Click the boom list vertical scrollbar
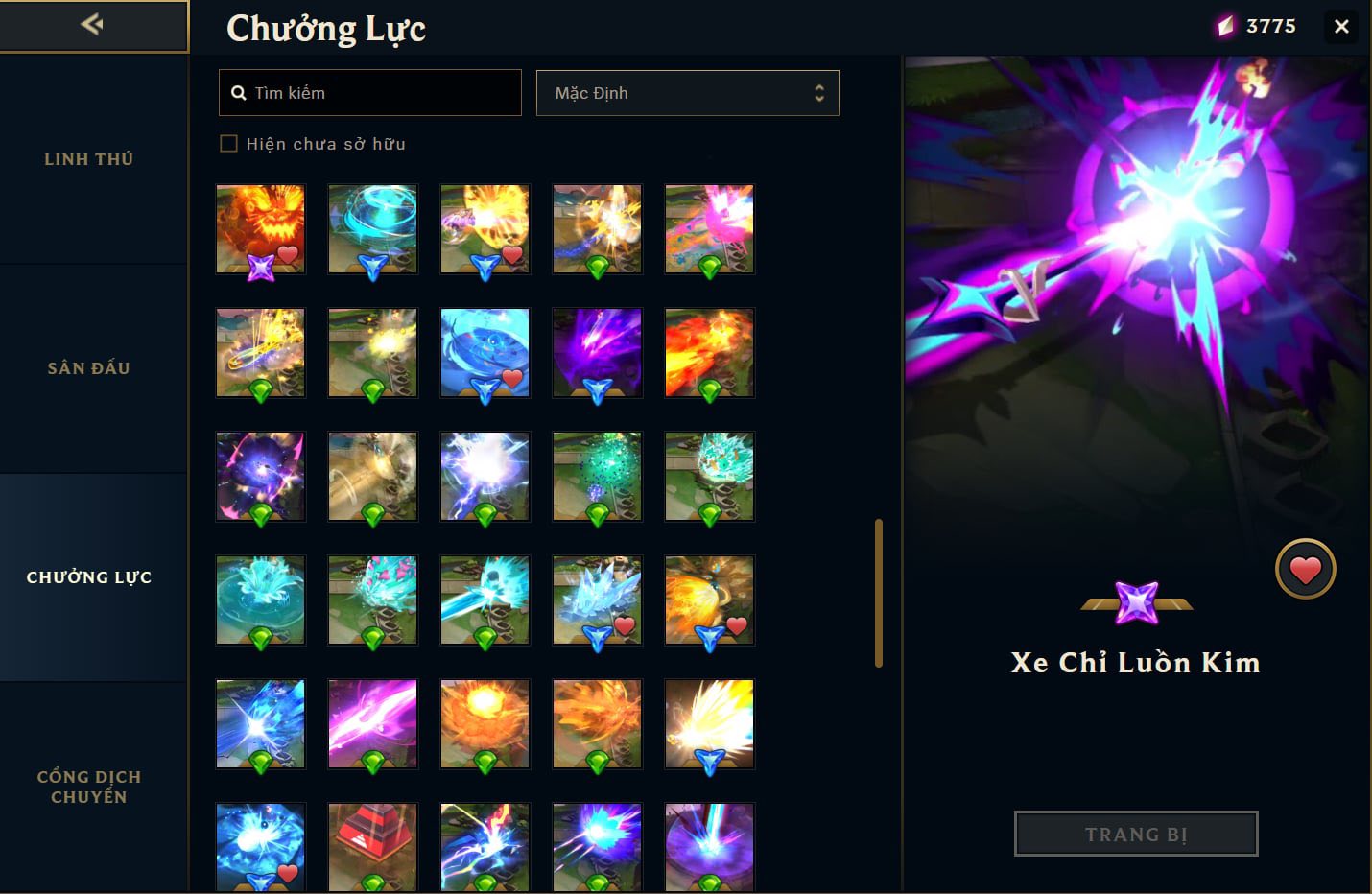This screenshot has height=894, width=1372. [x=878, y=593]
